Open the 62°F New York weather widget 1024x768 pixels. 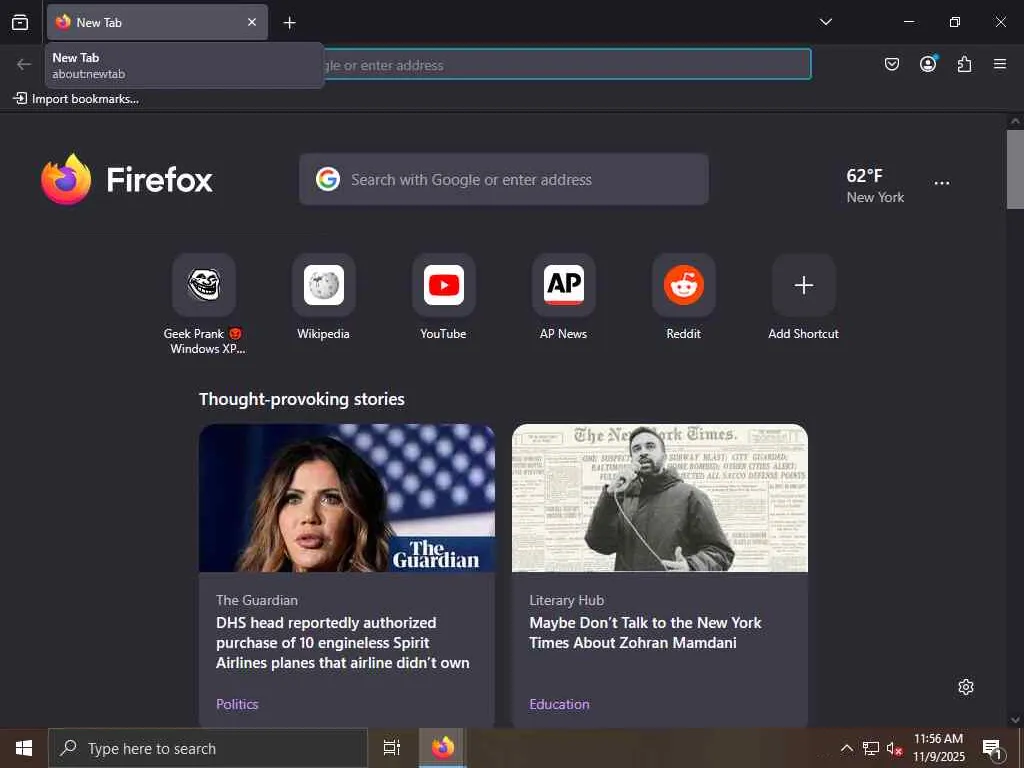click(875, 185)
